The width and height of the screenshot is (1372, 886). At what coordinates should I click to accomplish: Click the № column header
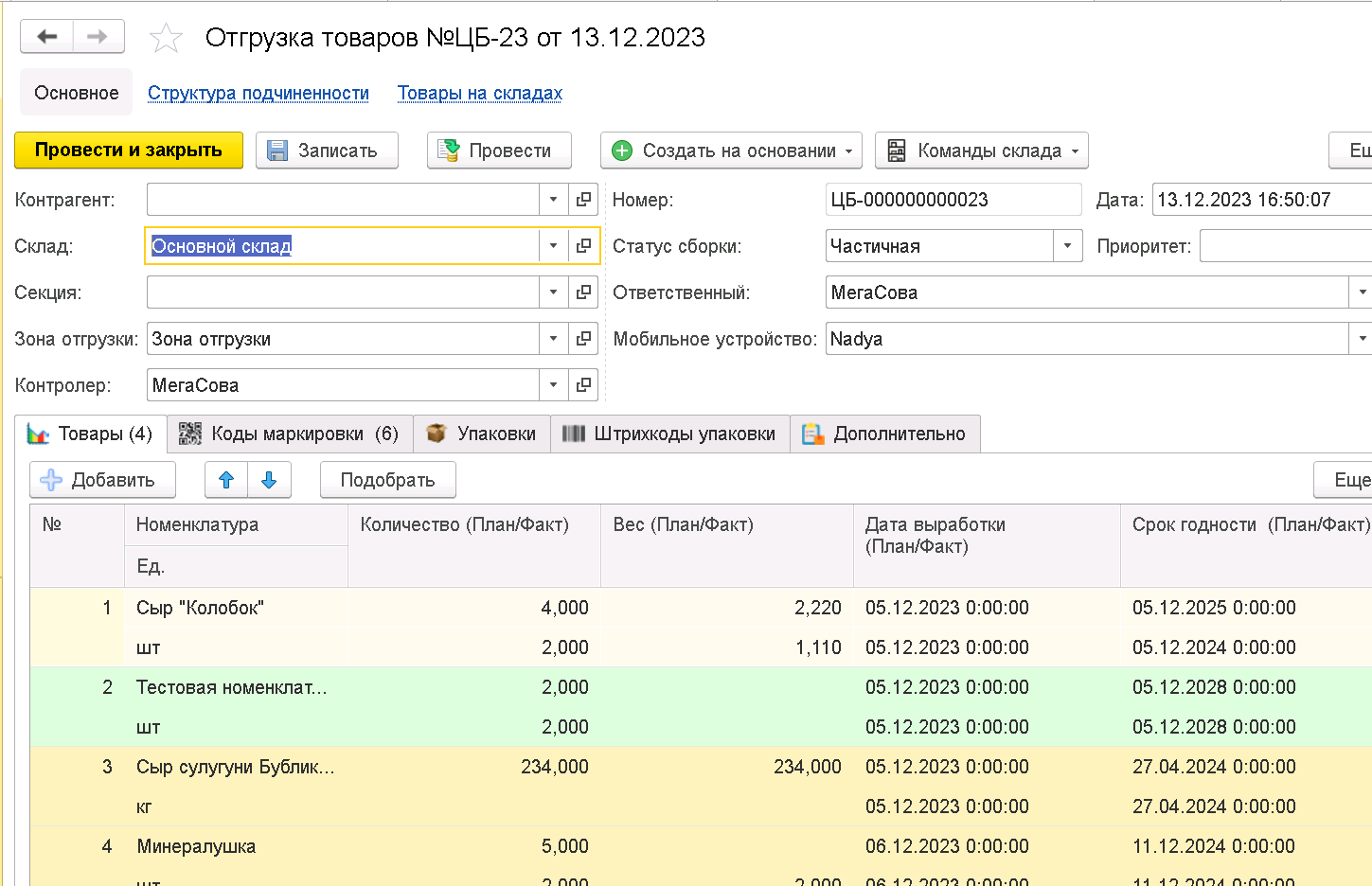click(77, 544)
